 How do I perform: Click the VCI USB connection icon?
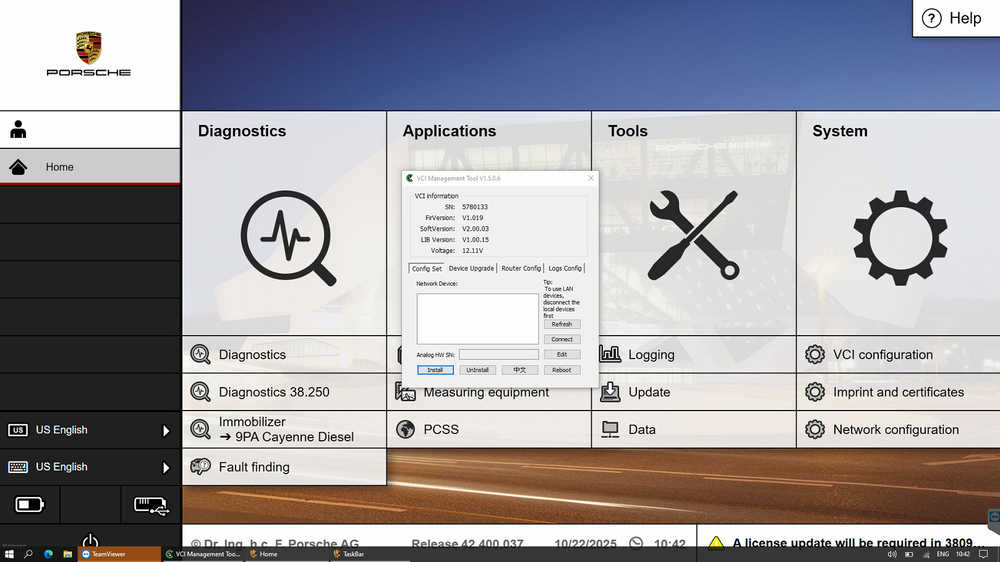(x=150, y=505)
